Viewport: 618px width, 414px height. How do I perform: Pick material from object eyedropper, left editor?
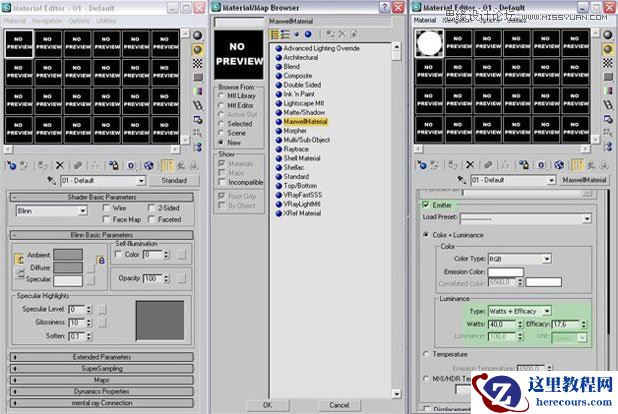(x=51, y=181)
